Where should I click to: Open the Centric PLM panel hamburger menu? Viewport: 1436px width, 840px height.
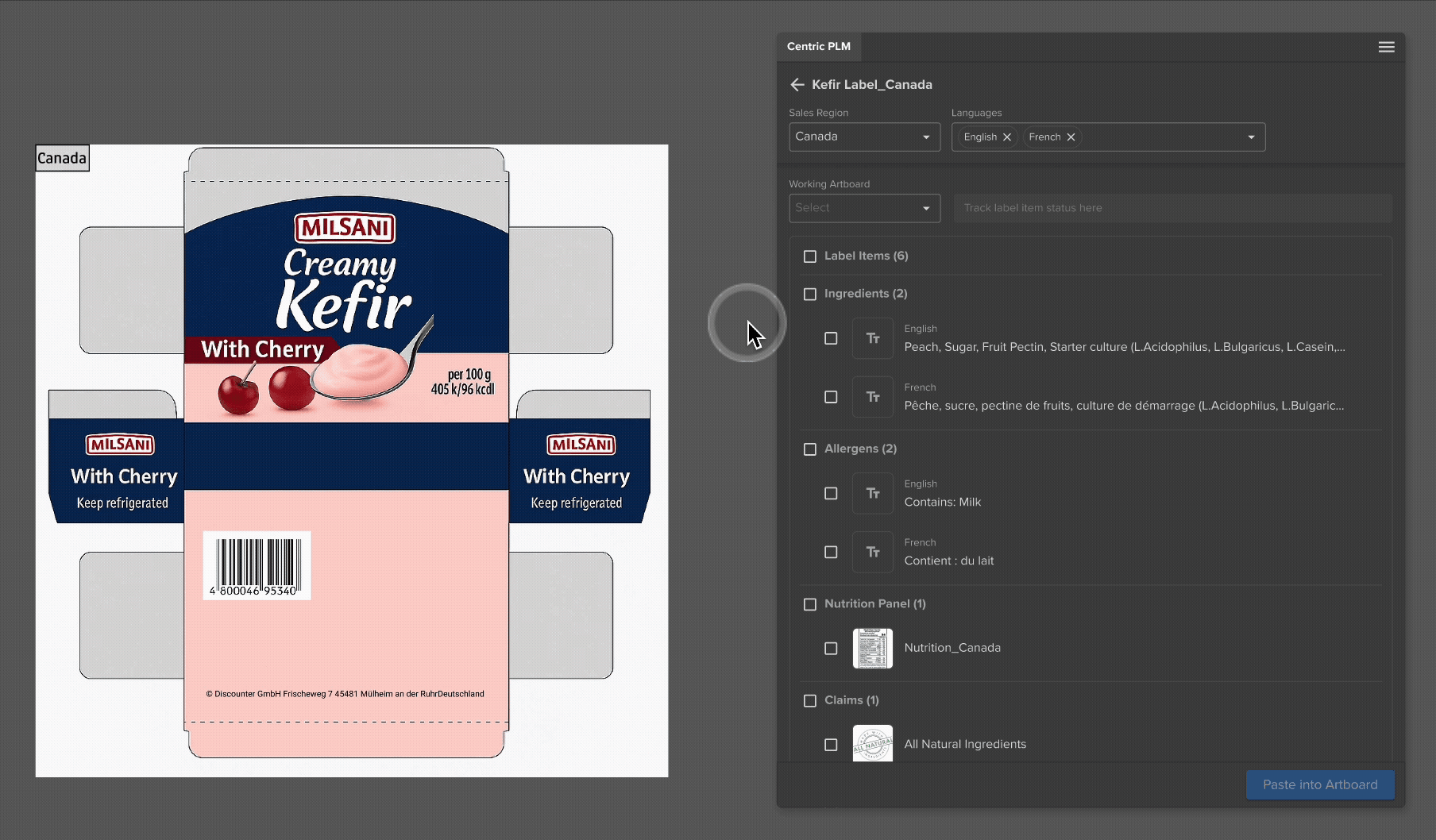[x=1386, y=47]
